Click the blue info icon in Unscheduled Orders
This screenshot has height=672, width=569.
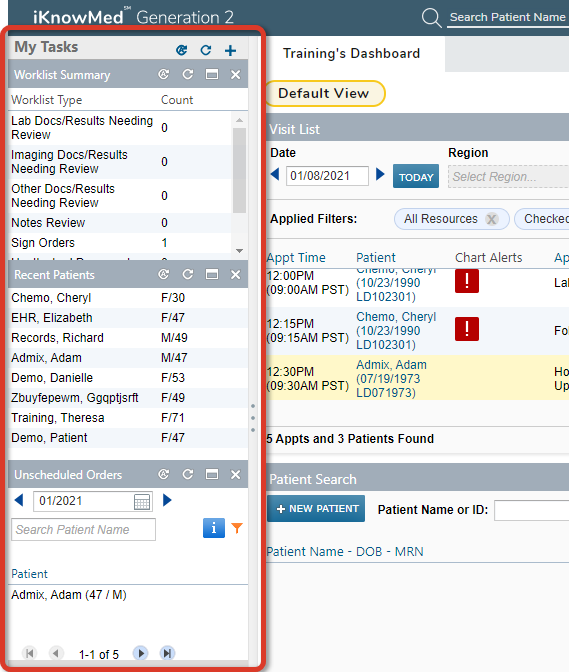click(214, 528)
